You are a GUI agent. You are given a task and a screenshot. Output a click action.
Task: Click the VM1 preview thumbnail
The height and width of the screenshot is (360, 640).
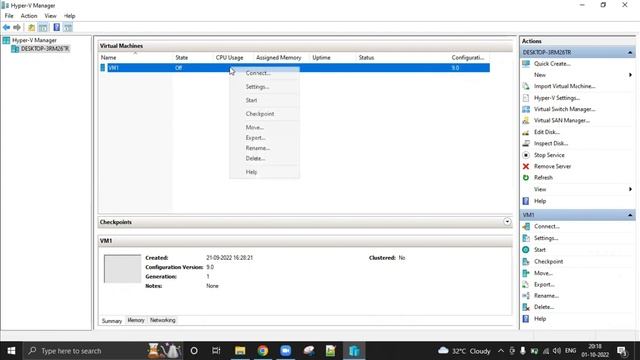click(x=122, y=269)
